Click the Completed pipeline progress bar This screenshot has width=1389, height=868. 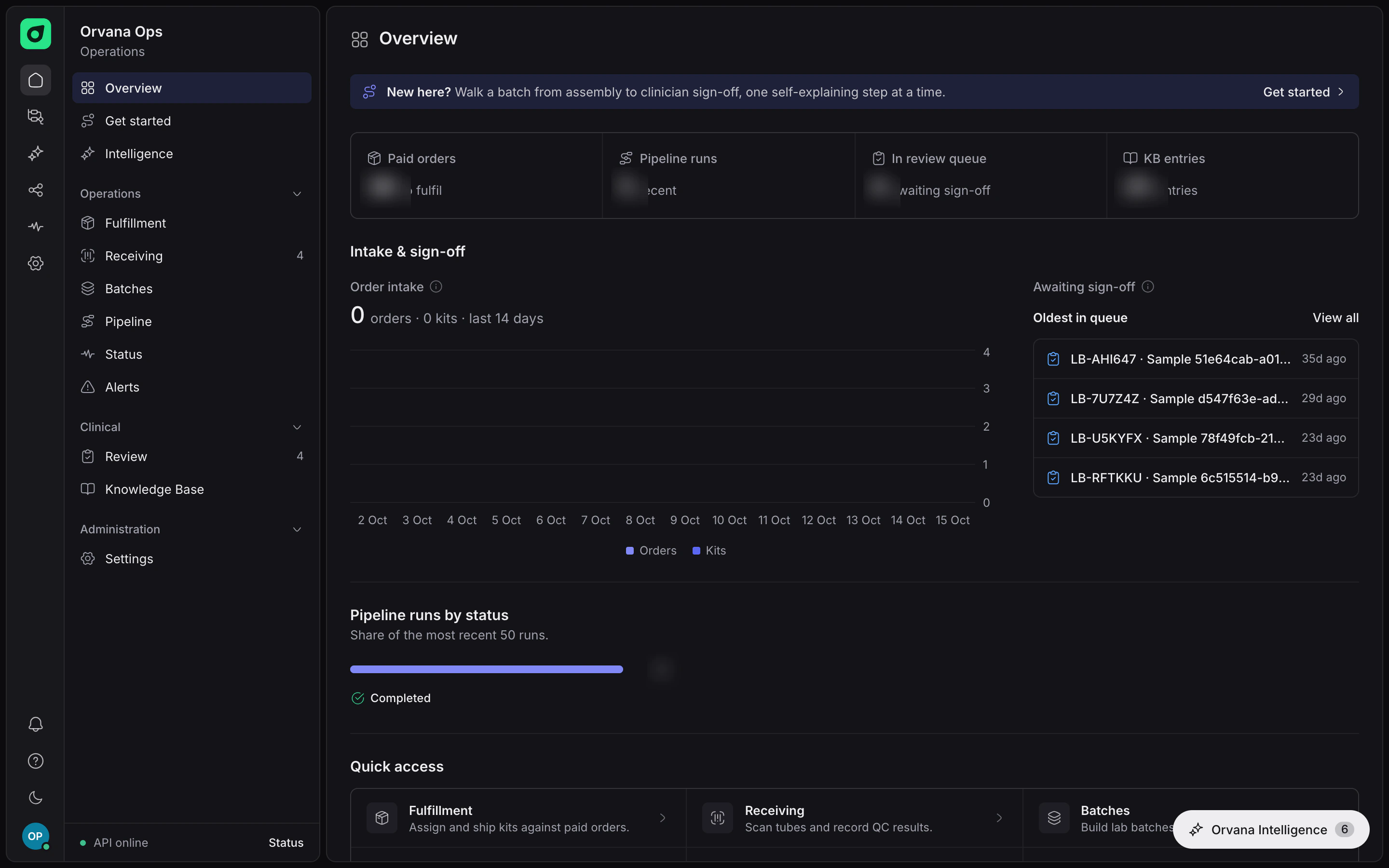point(486,669)
